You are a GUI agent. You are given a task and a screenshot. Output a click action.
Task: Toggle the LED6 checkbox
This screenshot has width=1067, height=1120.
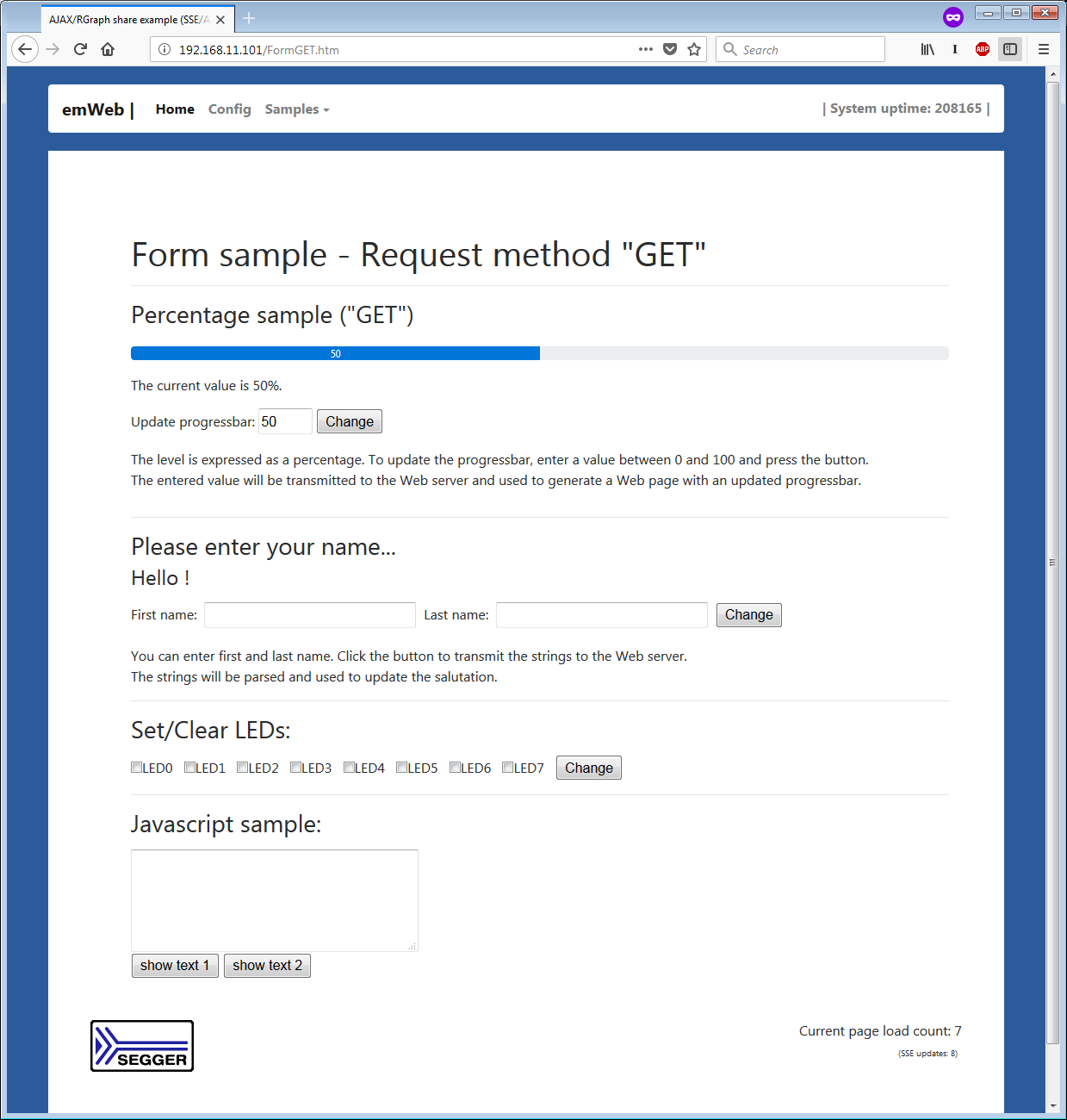[455, 768]
